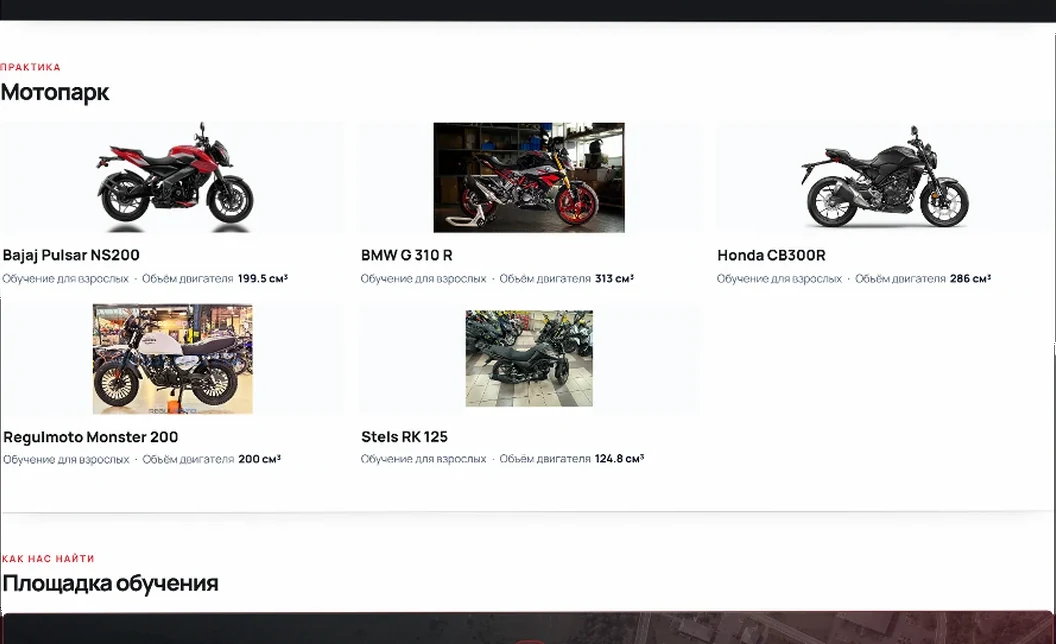1056x644 pixels.
Task: Click 'Обучение для взрослых' under Bajaj Pulsar NS200
Action: (65, 278)
